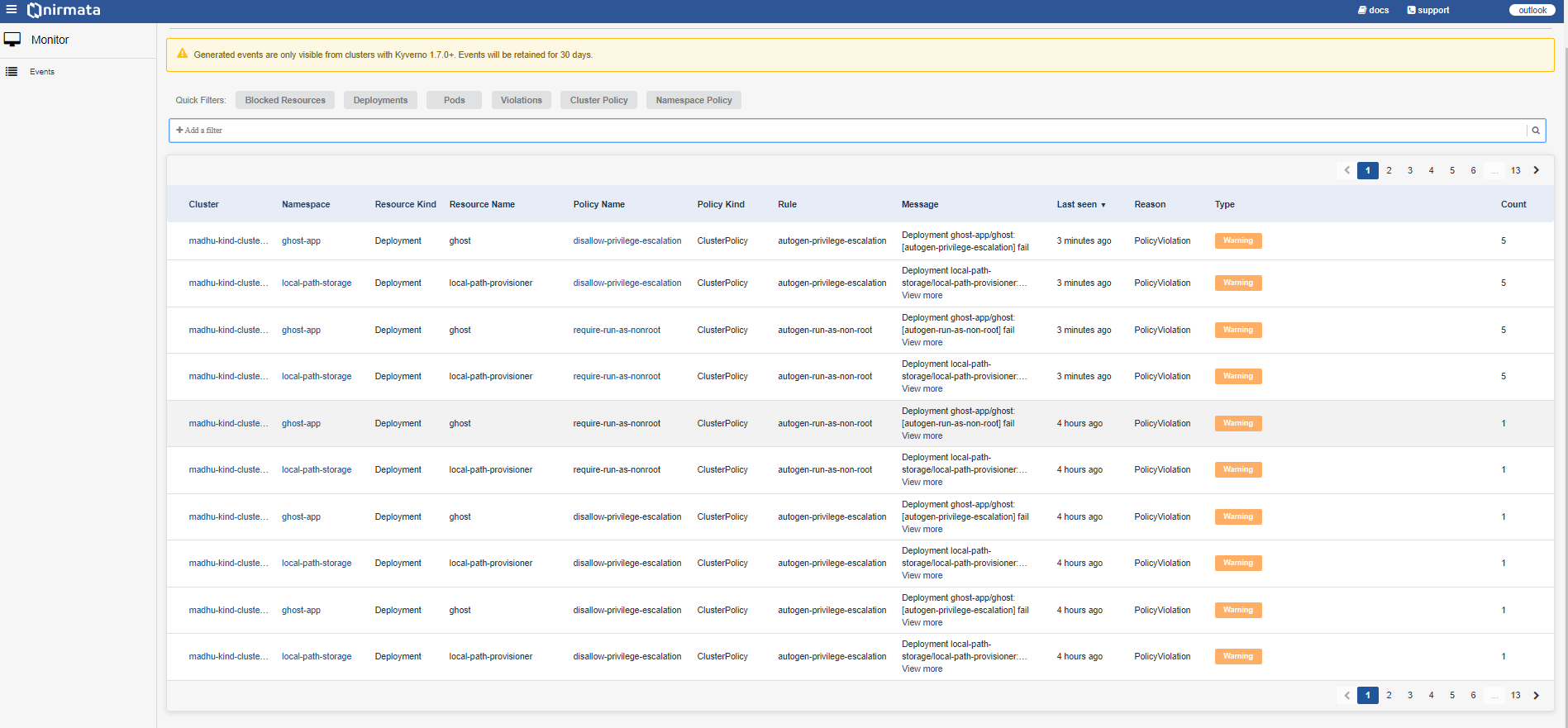Click the docs book icon
The height and width of the screenshot is (728, 1568).
pyautogui.click(x=1362, y=10)
